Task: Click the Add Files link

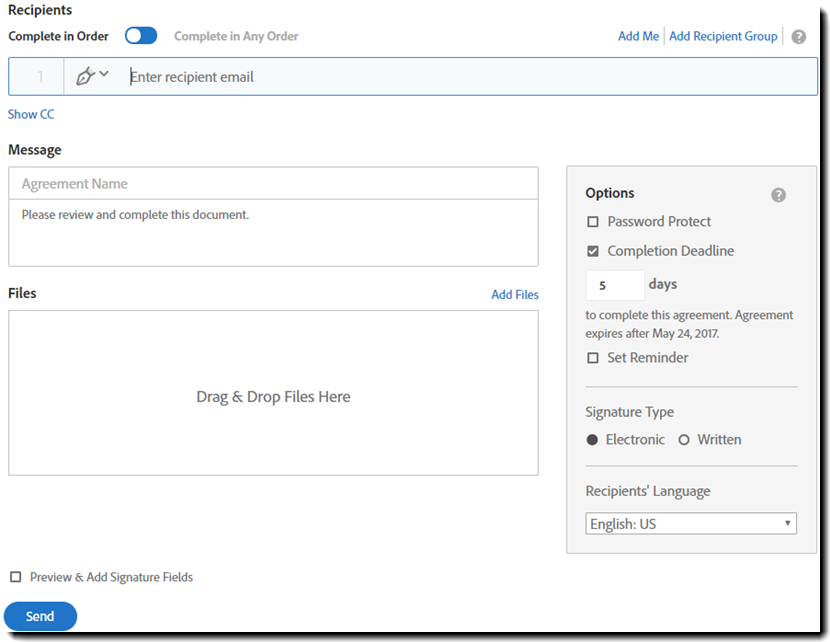Action: 515,295
